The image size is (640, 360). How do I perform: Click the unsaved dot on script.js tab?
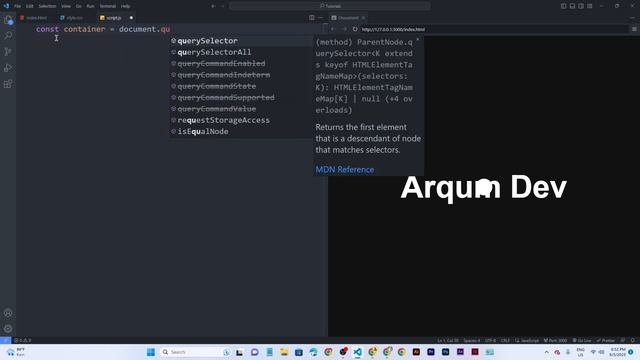coord(131,18)
